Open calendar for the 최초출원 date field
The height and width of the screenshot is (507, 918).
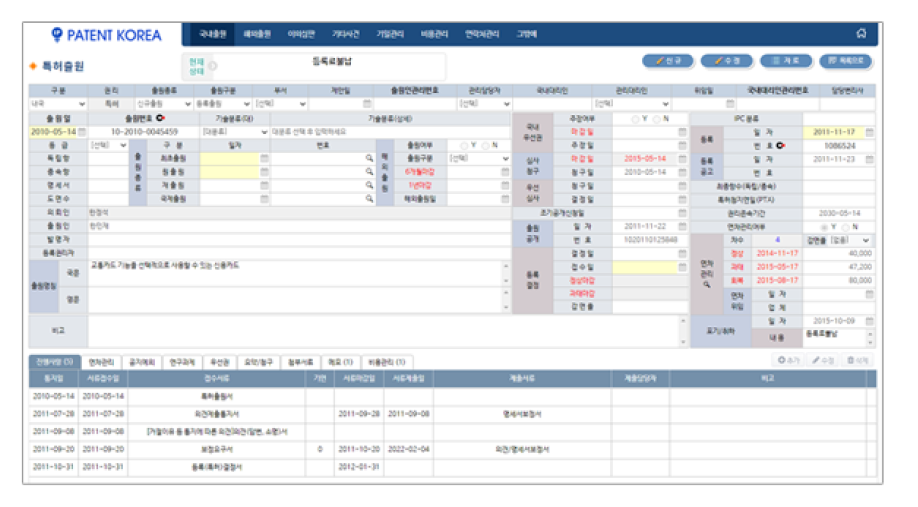click(264, 158)
